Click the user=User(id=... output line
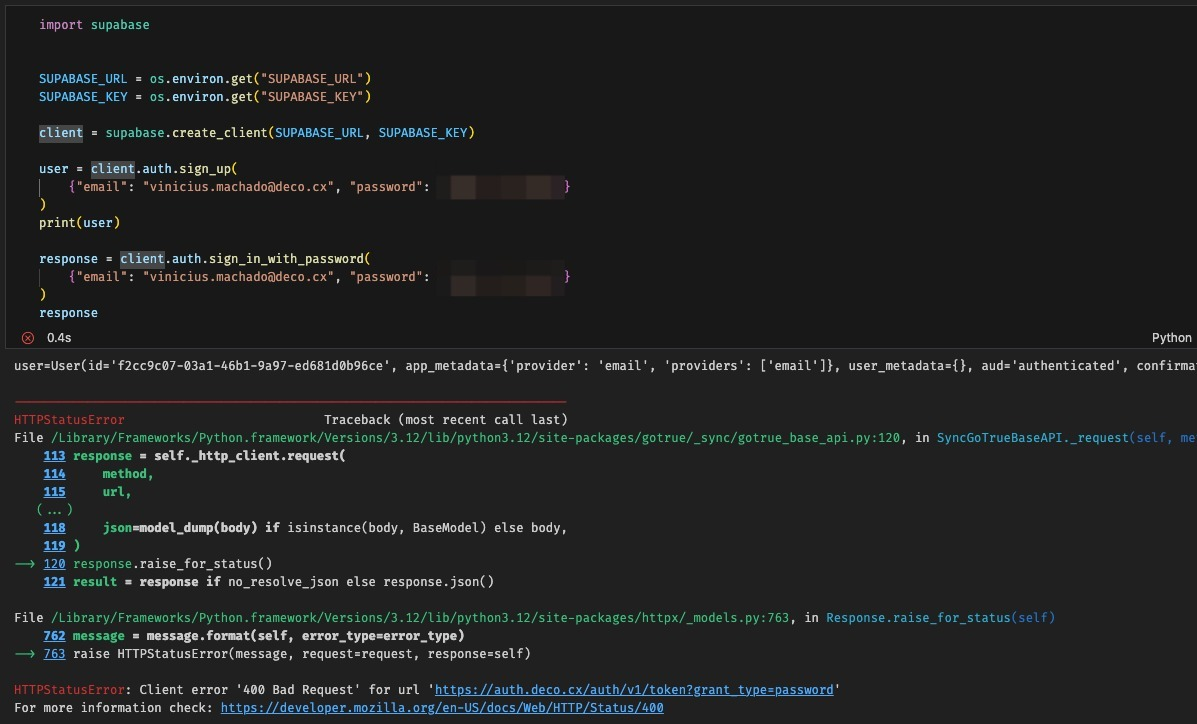The height and width of the screenshot is (724, 1197). [x=605, y=366]
